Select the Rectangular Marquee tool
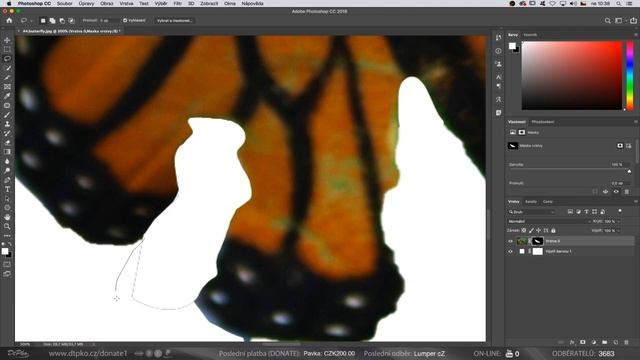The width and height of the screenshot is (640, 360). tap(7, 49)
